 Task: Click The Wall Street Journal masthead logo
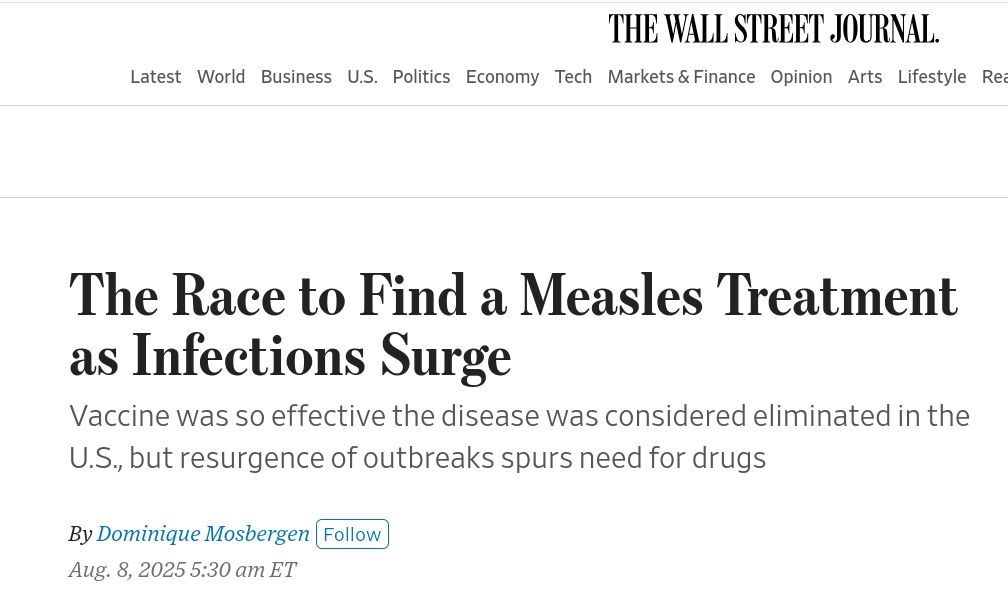(x=773, y=29)
